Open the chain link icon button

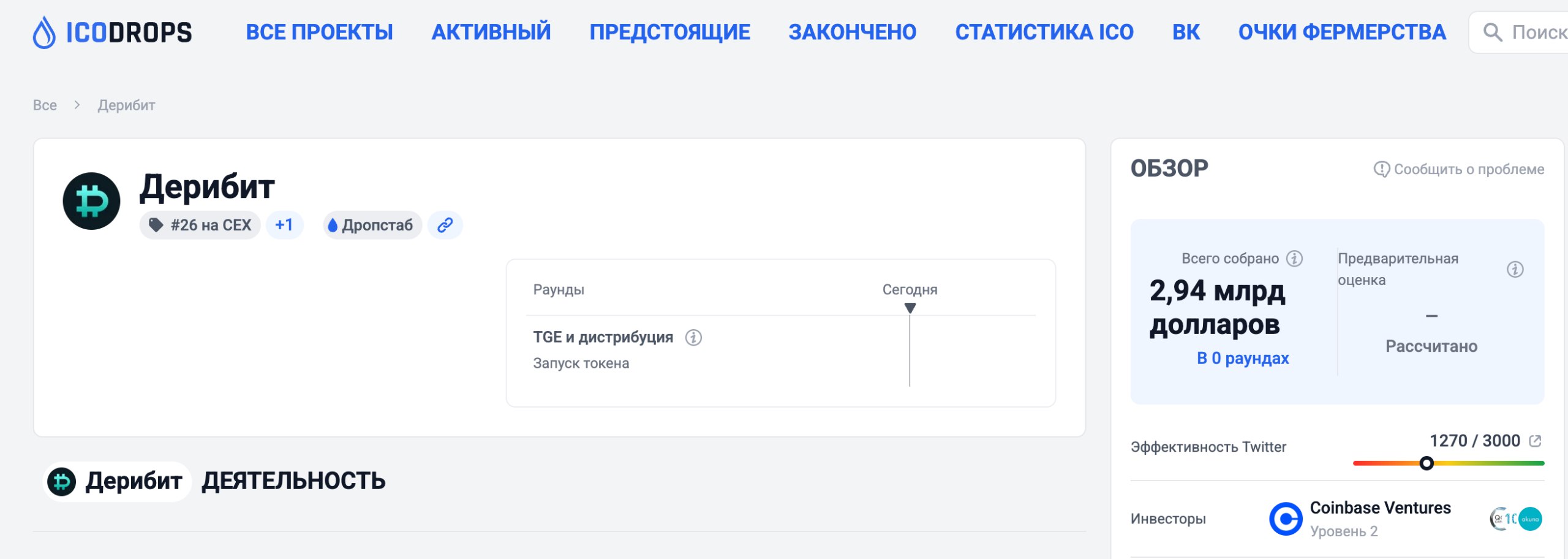click(445, 225)
